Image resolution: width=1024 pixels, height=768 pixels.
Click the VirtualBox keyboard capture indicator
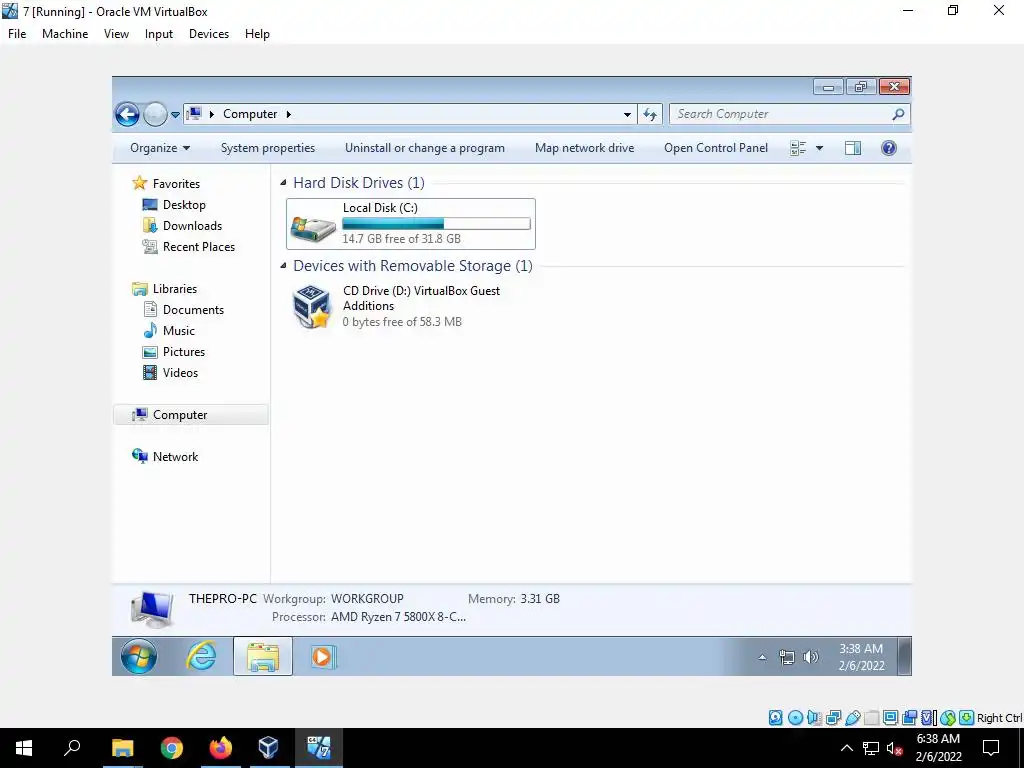967,718
